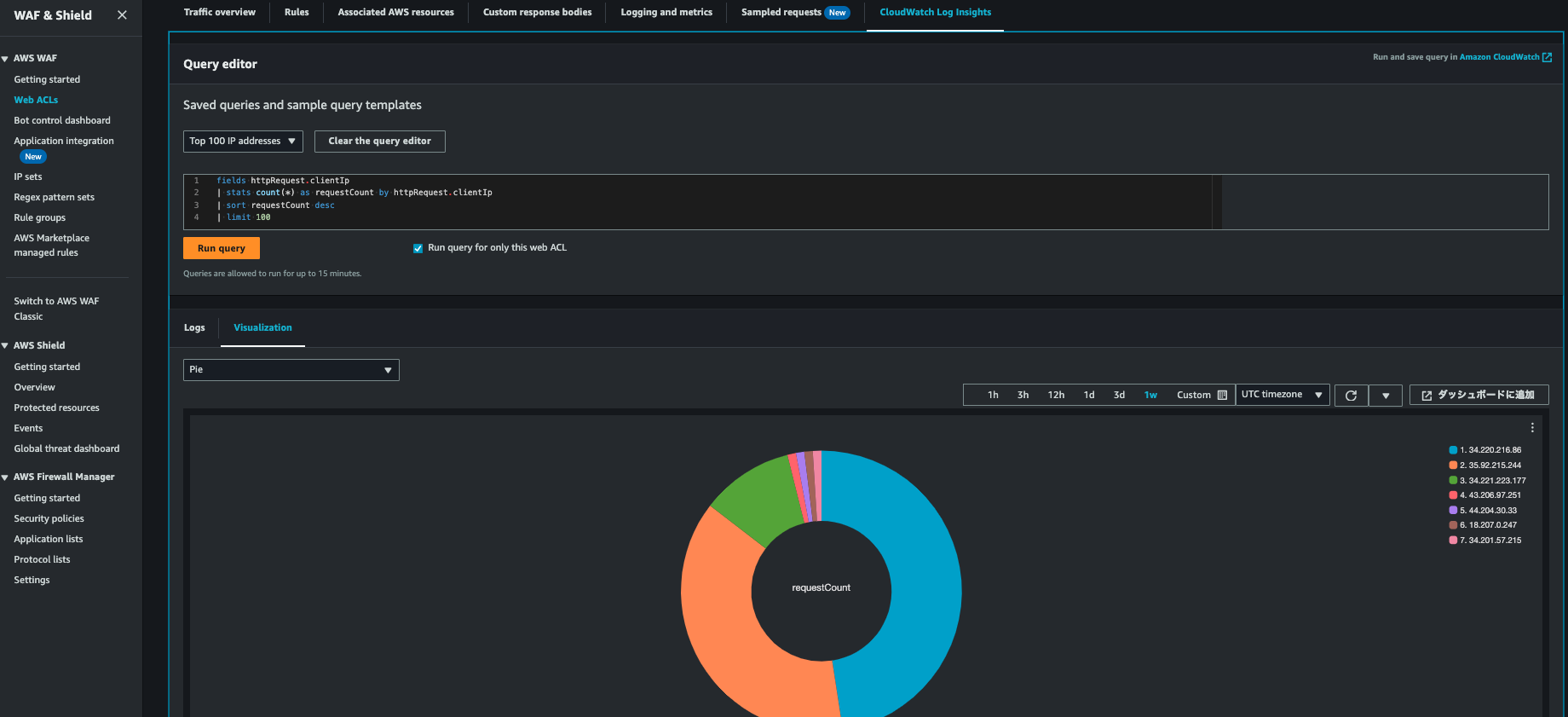Click the add-to-dashboard external icon

point(1427,396)
